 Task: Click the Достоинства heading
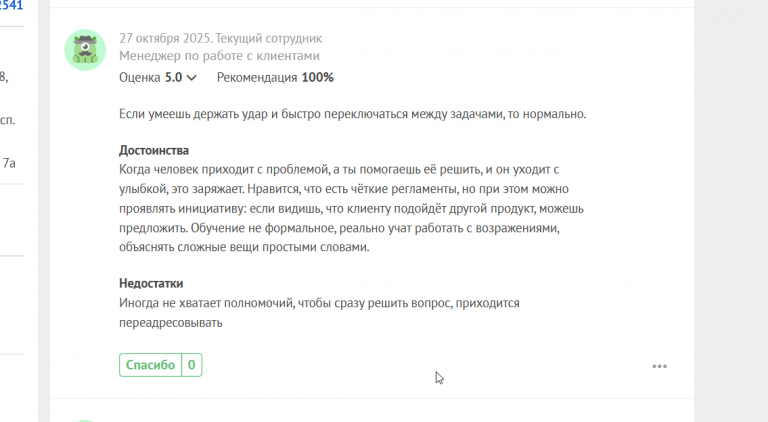pos(154,150)
